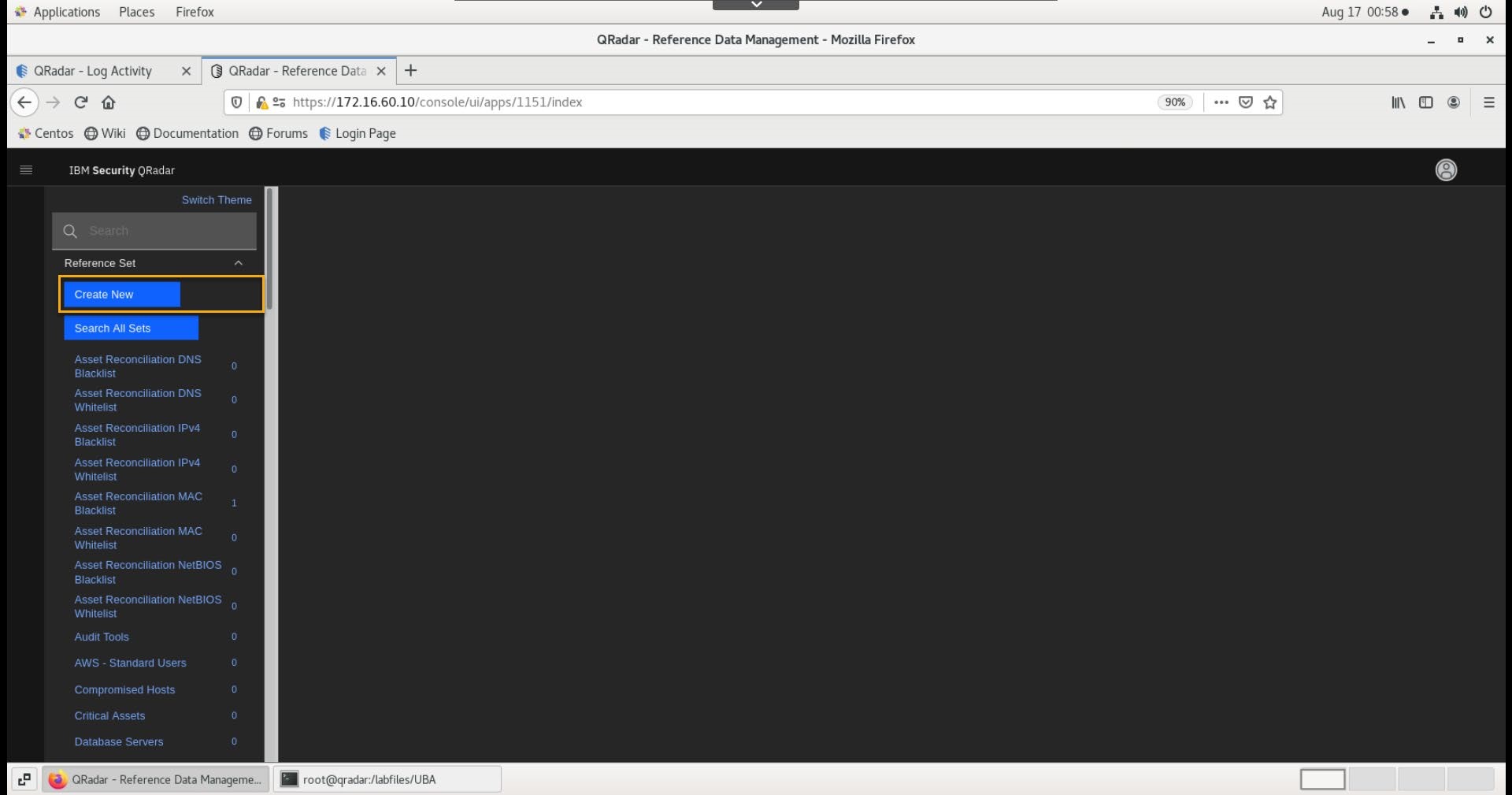Open a new browser tab
Screen dimensions: 1512x795
pos(410,71)
